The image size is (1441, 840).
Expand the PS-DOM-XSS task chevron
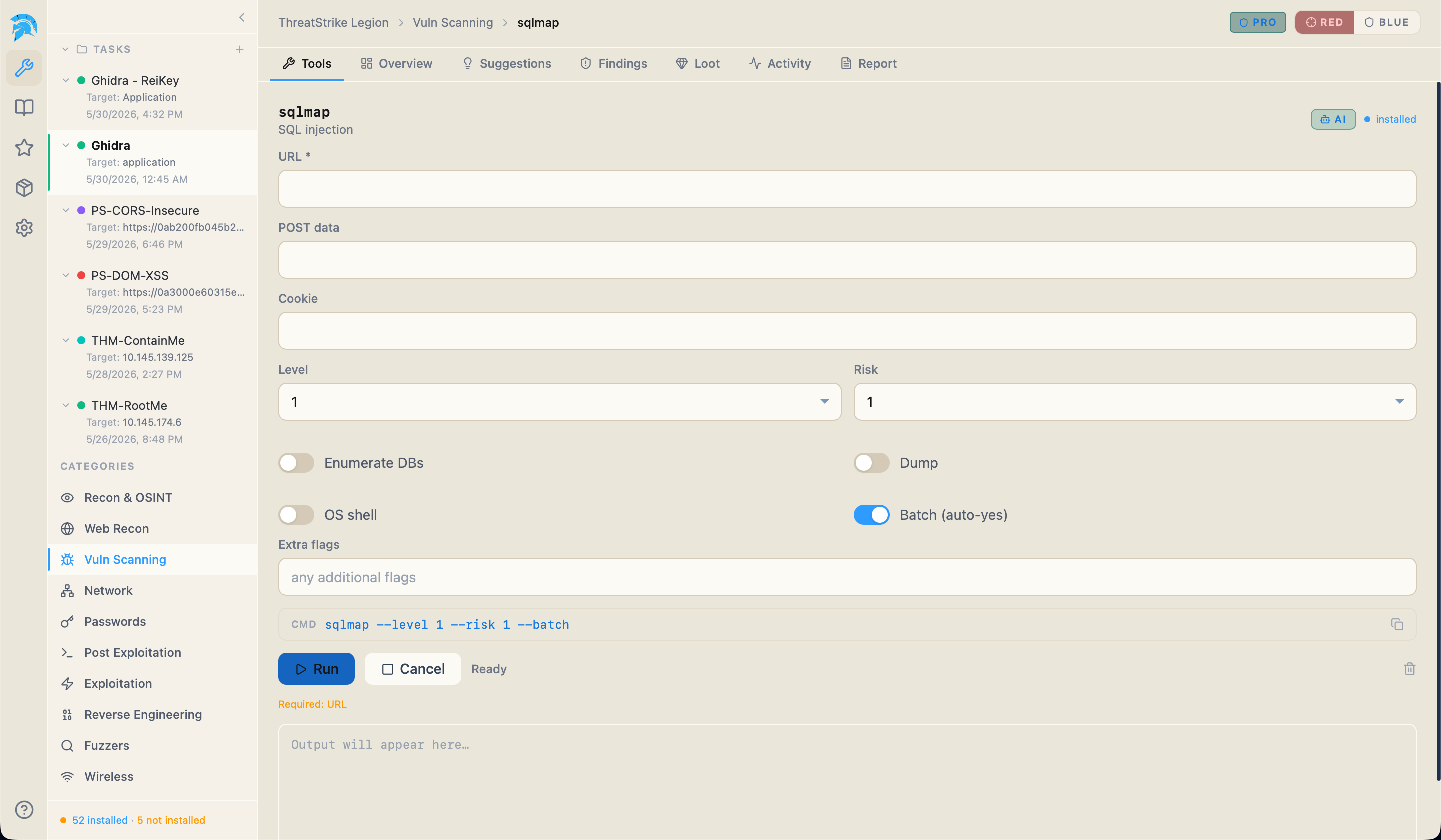coord(65,275)
